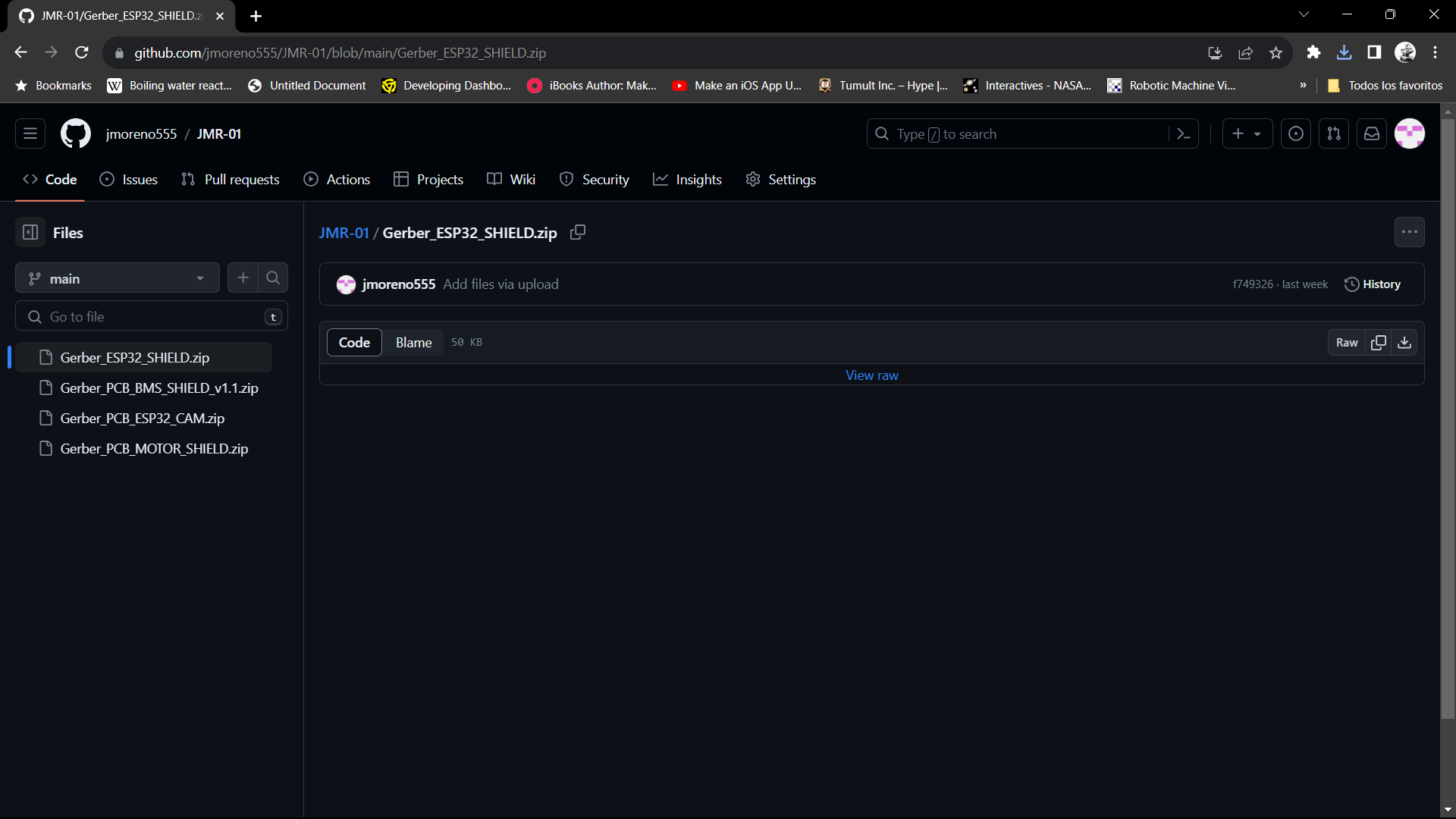Bookmark this page with star icon

tap(1276, 53)
